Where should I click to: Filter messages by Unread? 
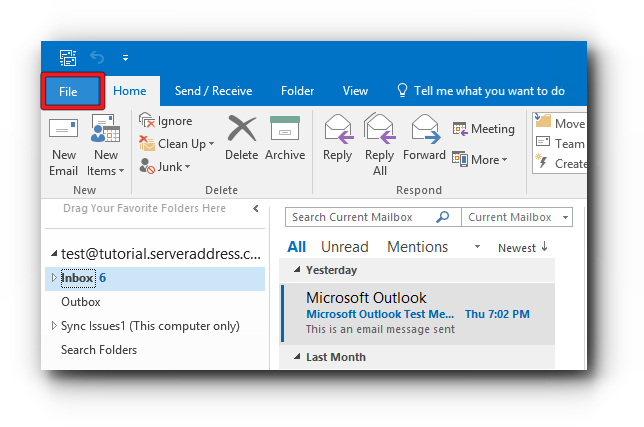[x=345, y=247]
